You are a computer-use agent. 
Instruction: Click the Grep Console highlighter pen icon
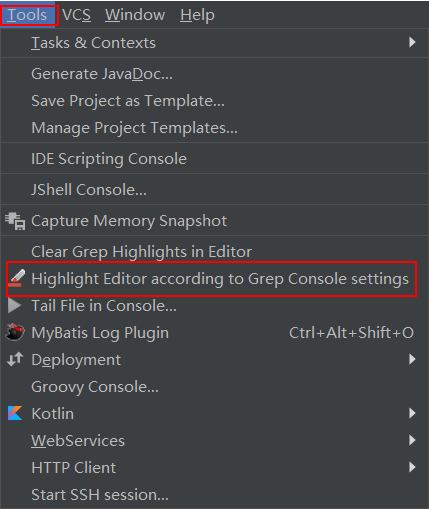16,278
